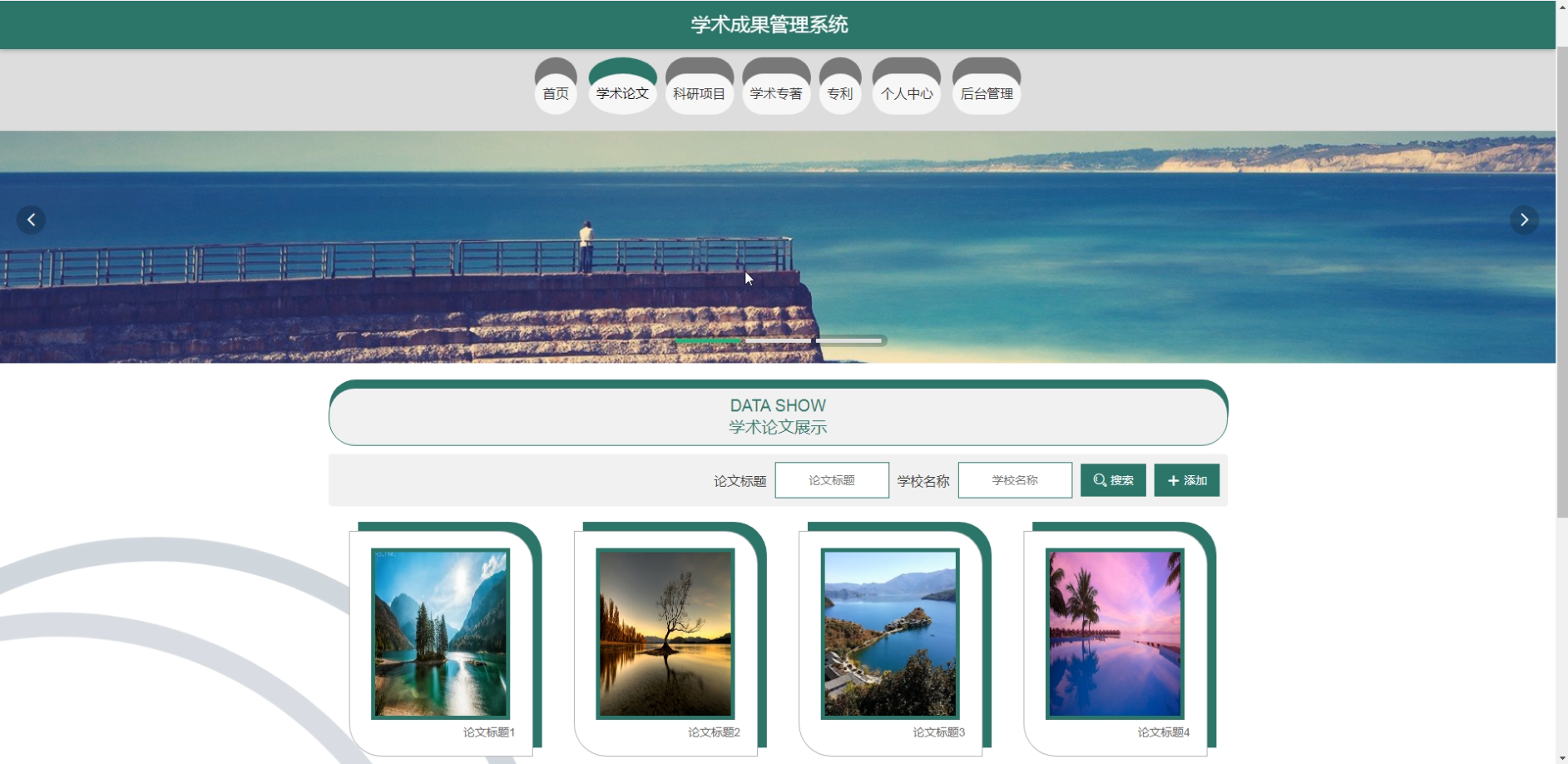Open 后台管理 admin tab
Image resolution: width=1568 pixels, height=764 pixels.
[x=987, y=86]
